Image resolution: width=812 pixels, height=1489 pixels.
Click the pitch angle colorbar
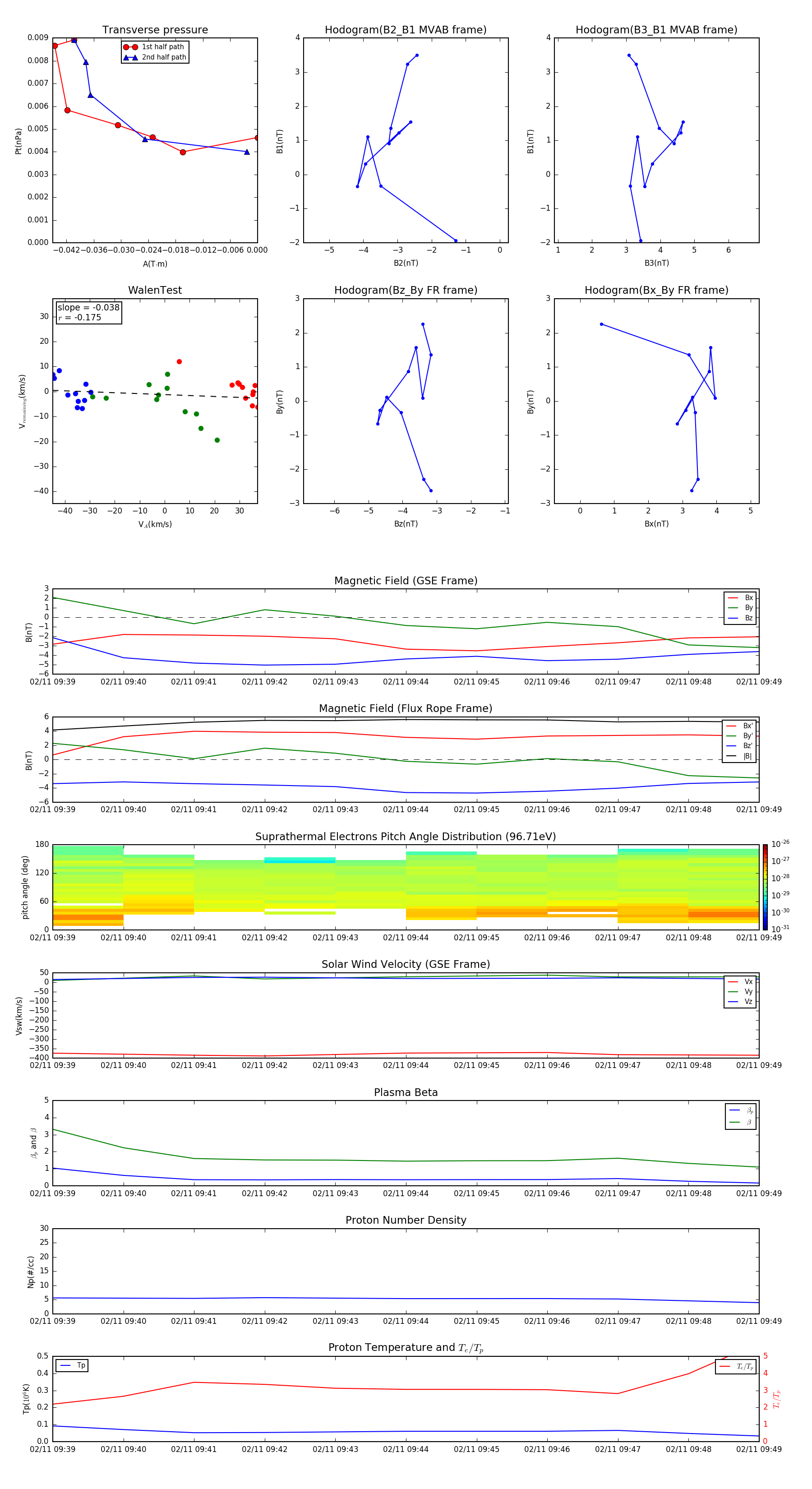765,887
